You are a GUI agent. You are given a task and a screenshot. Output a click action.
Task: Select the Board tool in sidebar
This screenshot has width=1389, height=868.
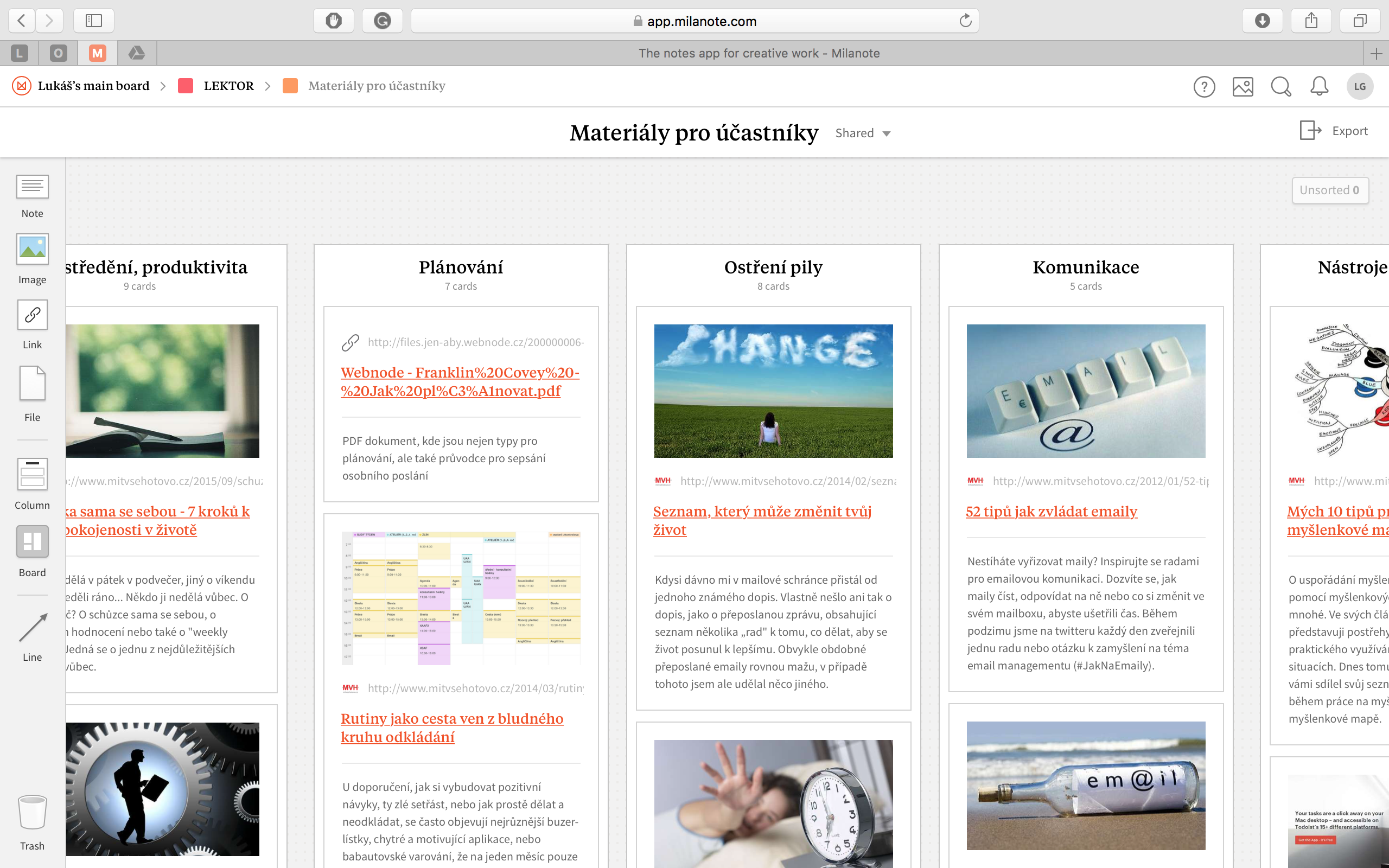tap(32, 542)
